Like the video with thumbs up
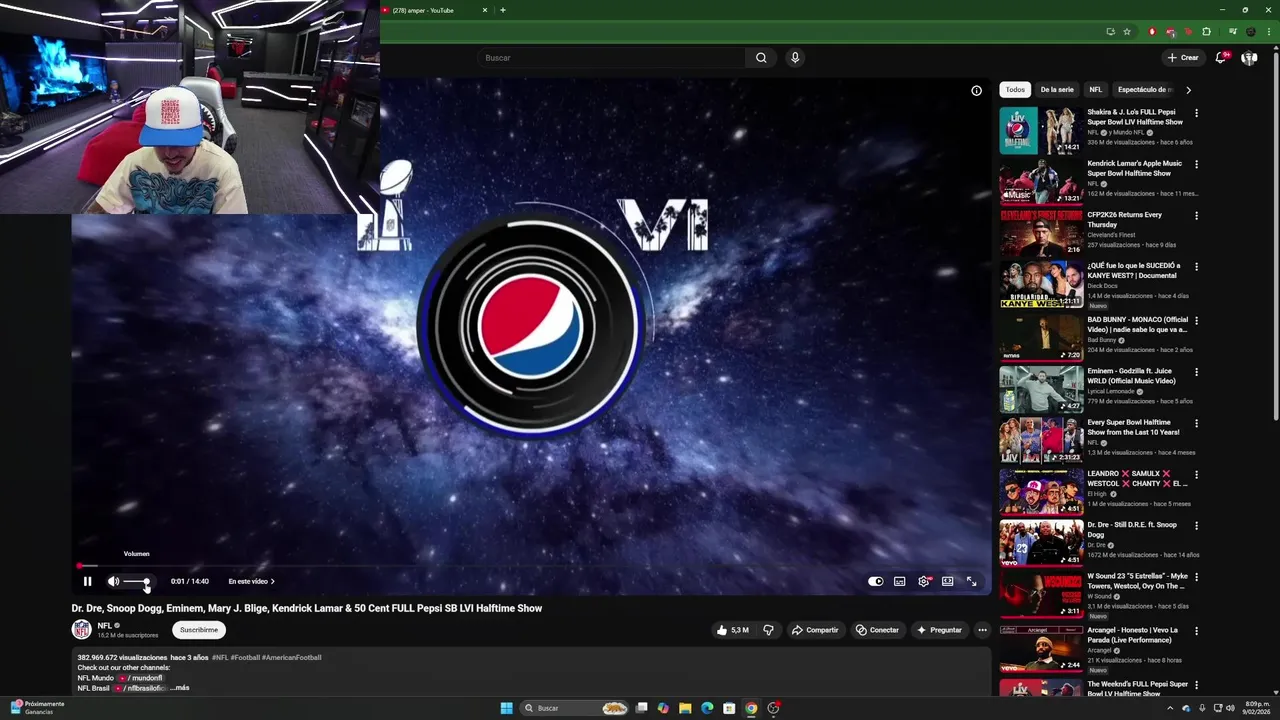This screenshot has height=720, width=1280. pos(733,630)
